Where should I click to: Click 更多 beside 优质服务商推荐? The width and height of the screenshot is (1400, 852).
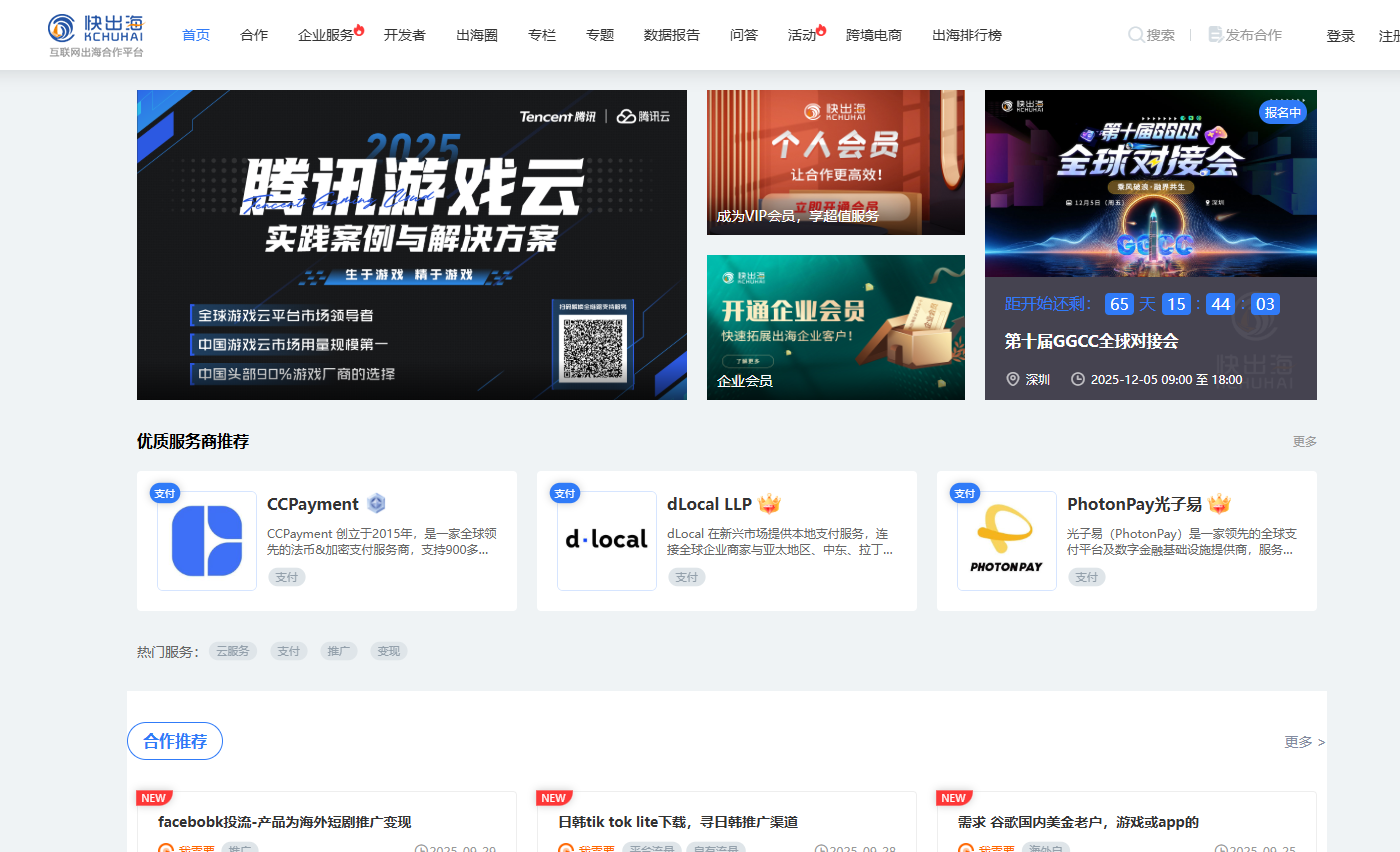tap(1304, 441)
